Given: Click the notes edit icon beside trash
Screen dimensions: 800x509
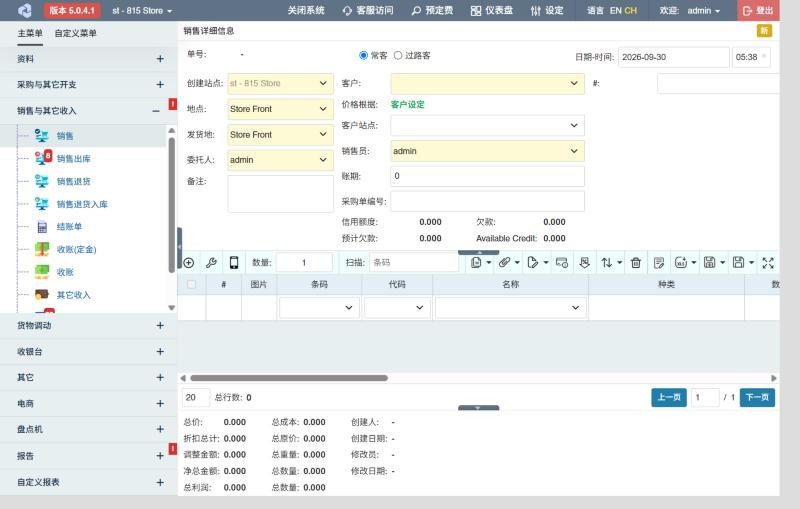Looking at the screenshot, I should pos(659,263).
